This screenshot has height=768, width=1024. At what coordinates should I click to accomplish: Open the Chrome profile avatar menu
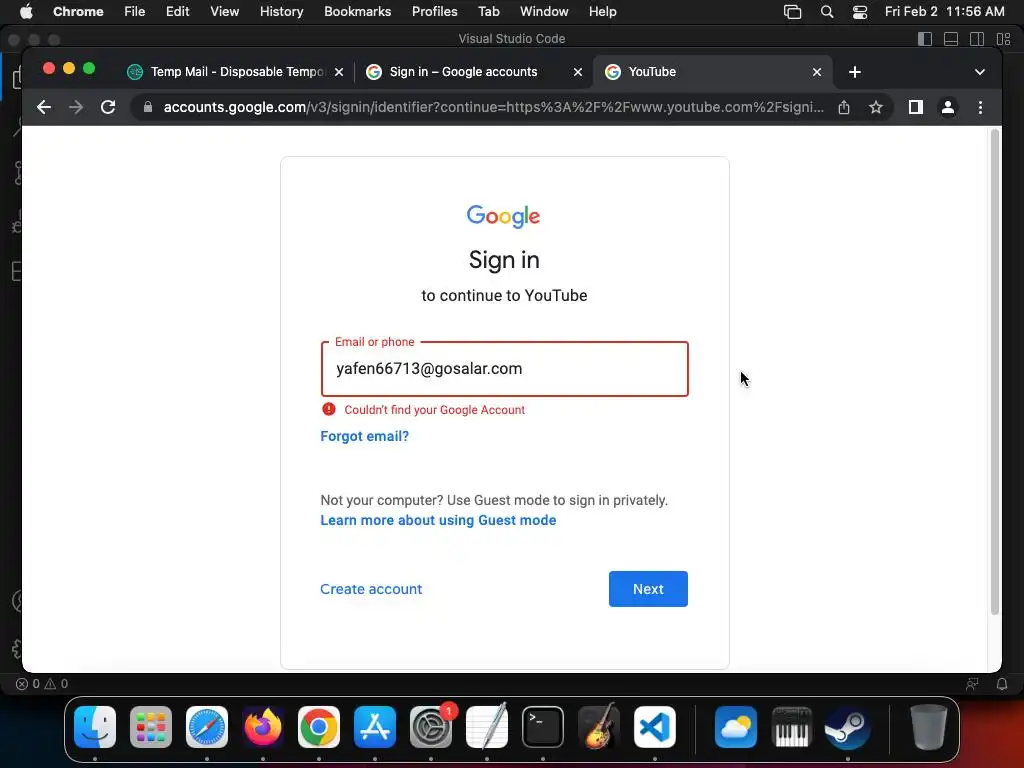point(948,107)
